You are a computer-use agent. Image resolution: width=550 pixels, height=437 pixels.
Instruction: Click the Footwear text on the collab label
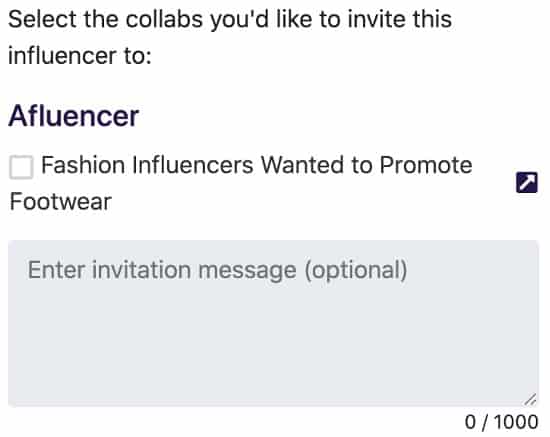pyautogui.click(x=61, y=202)
